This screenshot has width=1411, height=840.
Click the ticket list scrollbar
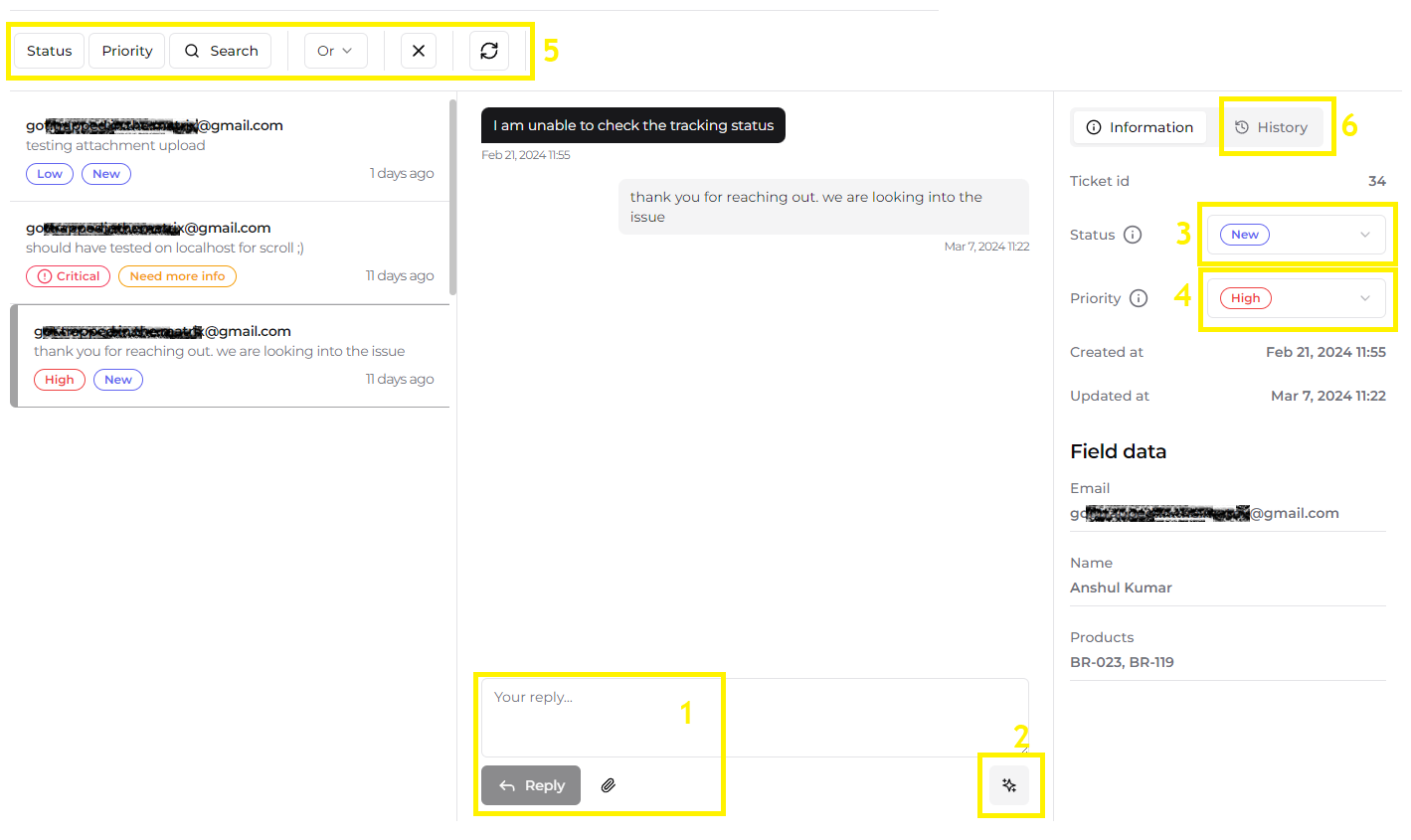(x=453, y=197)
